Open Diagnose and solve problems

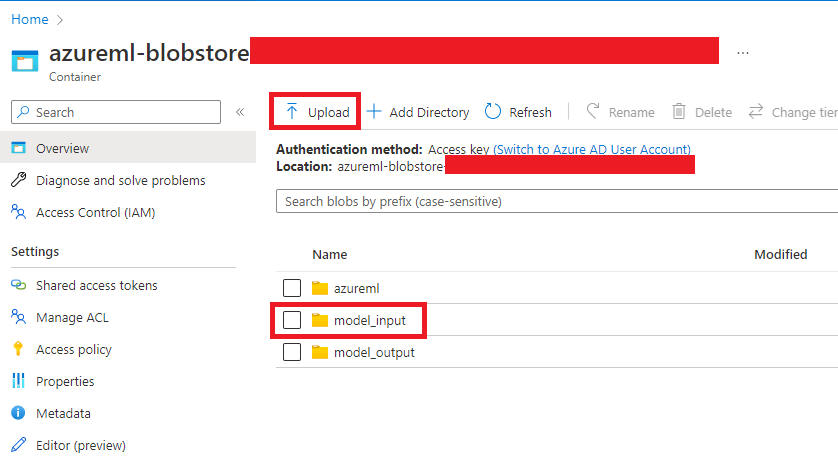[120, 180]
